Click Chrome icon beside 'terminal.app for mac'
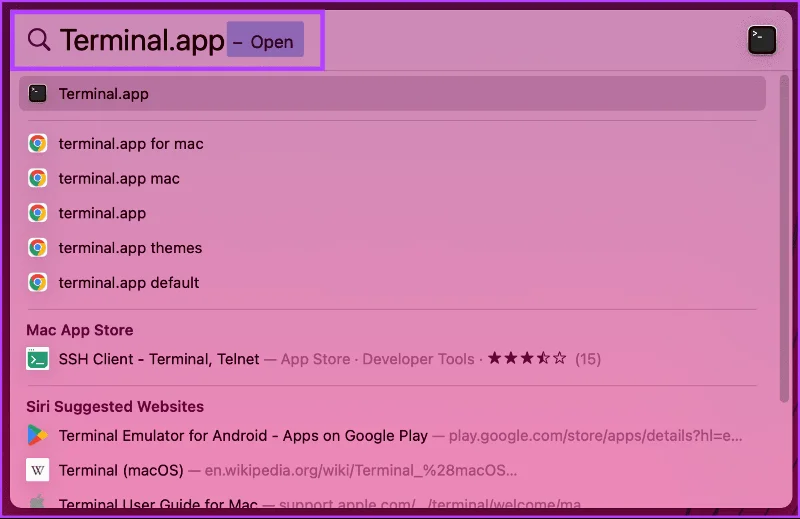Screen dimensions: 800x519 pos(37,143)
